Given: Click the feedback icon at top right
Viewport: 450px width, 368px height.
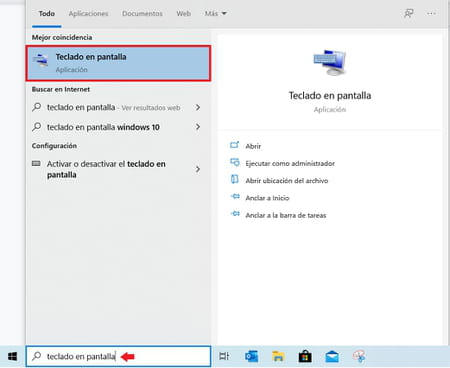Looking at the screenshot, I should (409, 13).
